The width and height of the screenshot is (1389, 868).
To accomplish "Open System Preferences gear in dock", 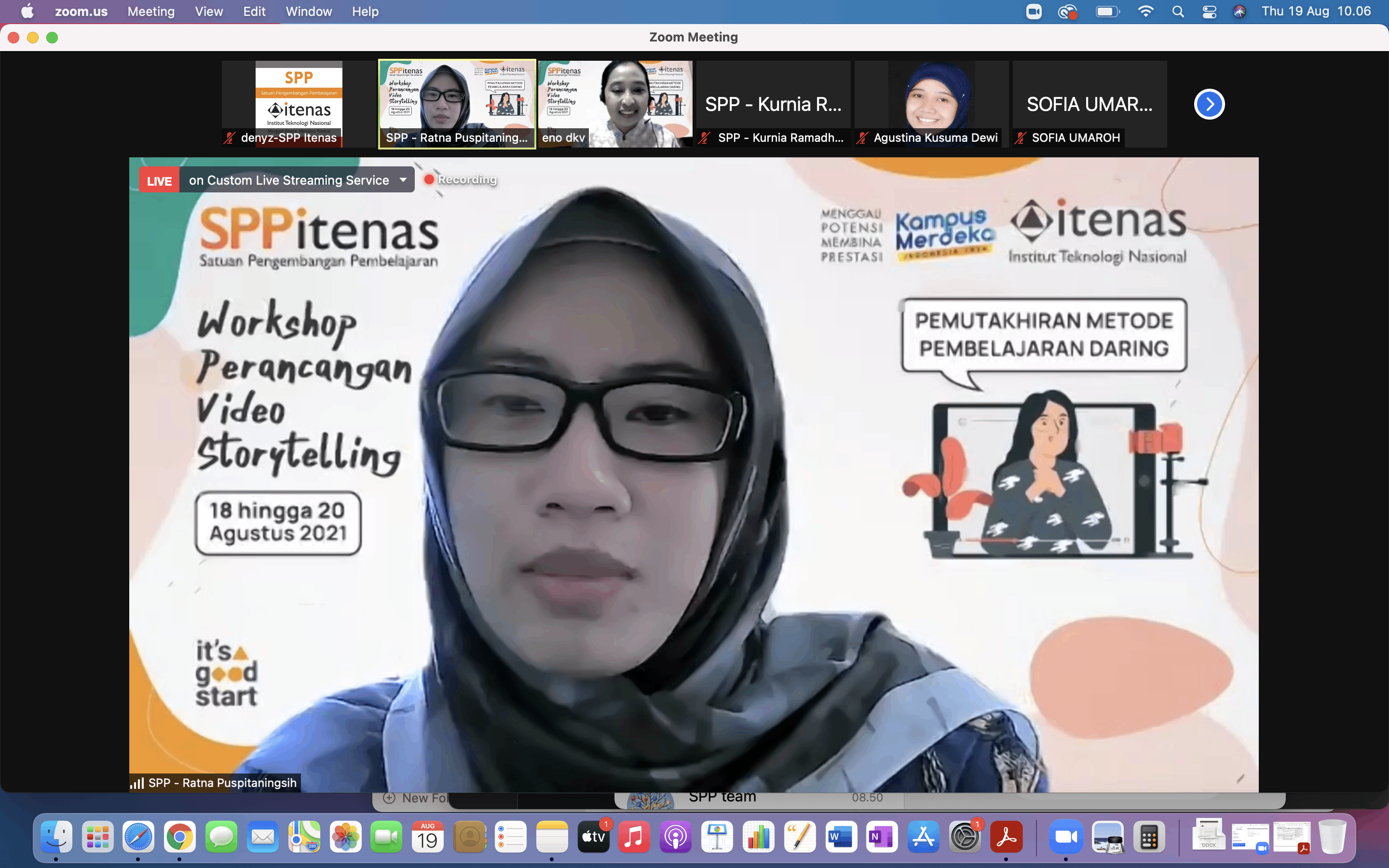I will click(x=964, y=838).
